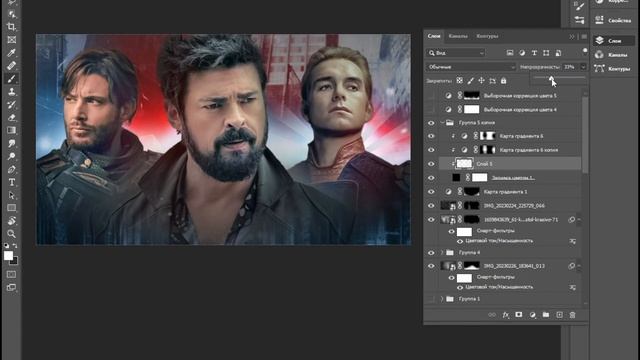Lock transparent pixels icon
Image resolution: width=640 pixels, height=360 pixels.
coord(460,81)
